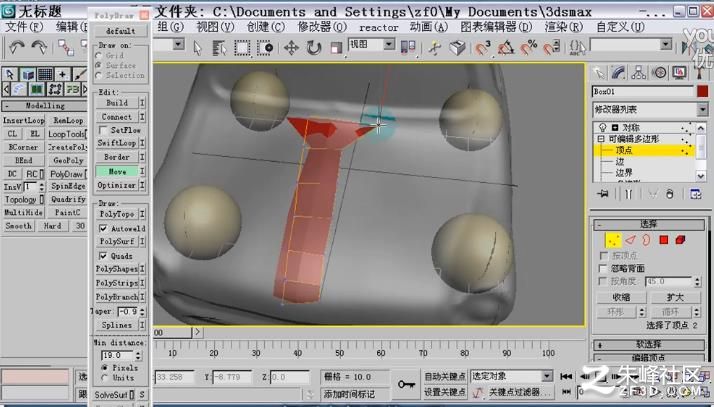This screenshot has width=714, height=407.
Task: Select the Pixels radio button
Action: coord(105,367)
